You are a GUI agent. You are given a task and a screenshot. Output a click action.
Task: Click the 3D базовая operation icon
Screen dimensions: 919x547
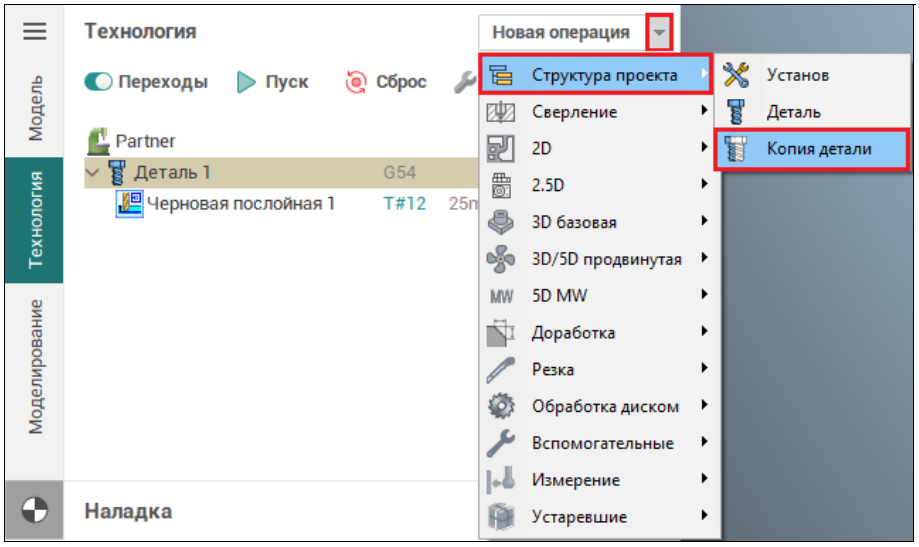click(x=500, y=222)
